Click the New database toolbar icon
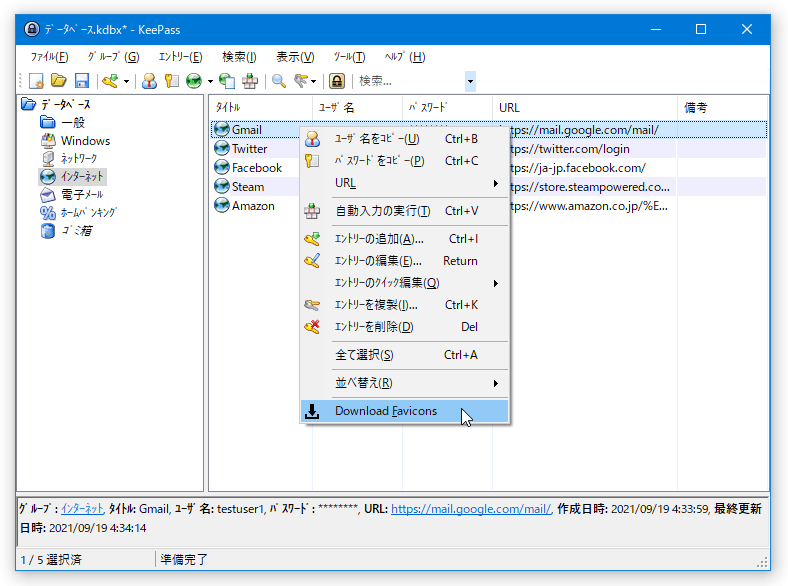The height and width of the screenshot is (586, 788). pos(36,81)
